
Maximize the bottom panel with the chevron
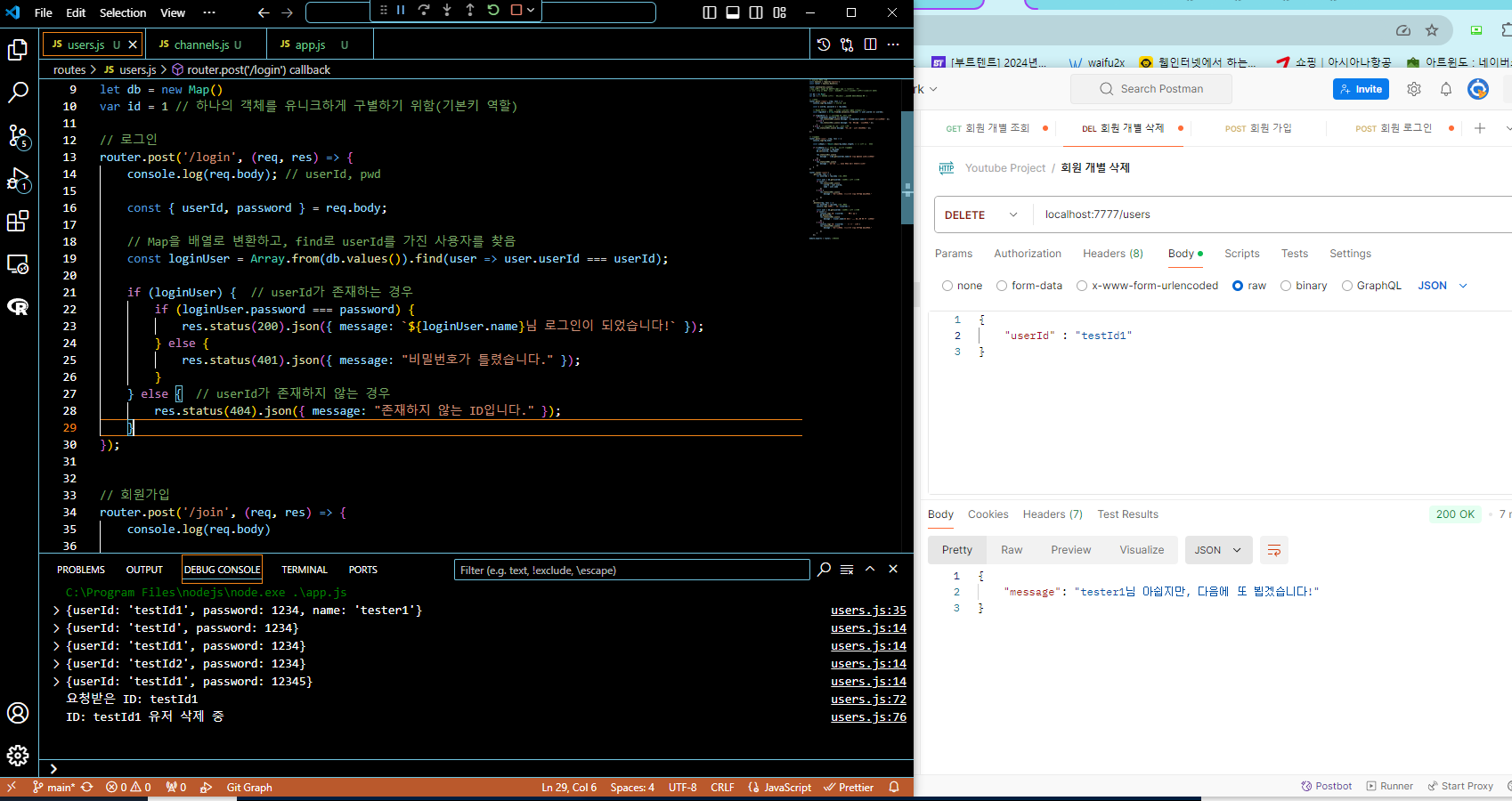[870, 570]
